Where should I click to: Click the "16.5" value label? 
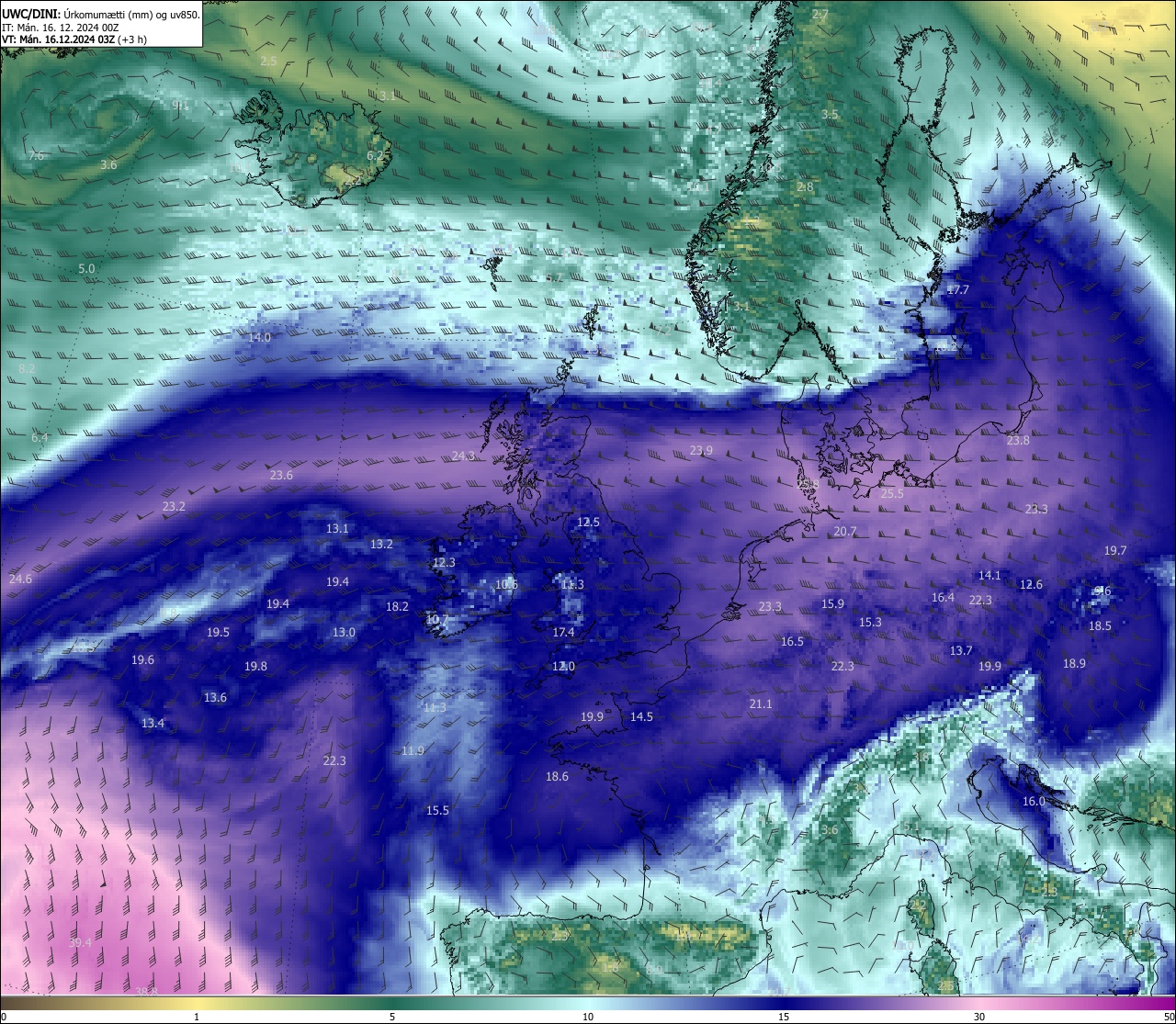(x=792, y=641)
